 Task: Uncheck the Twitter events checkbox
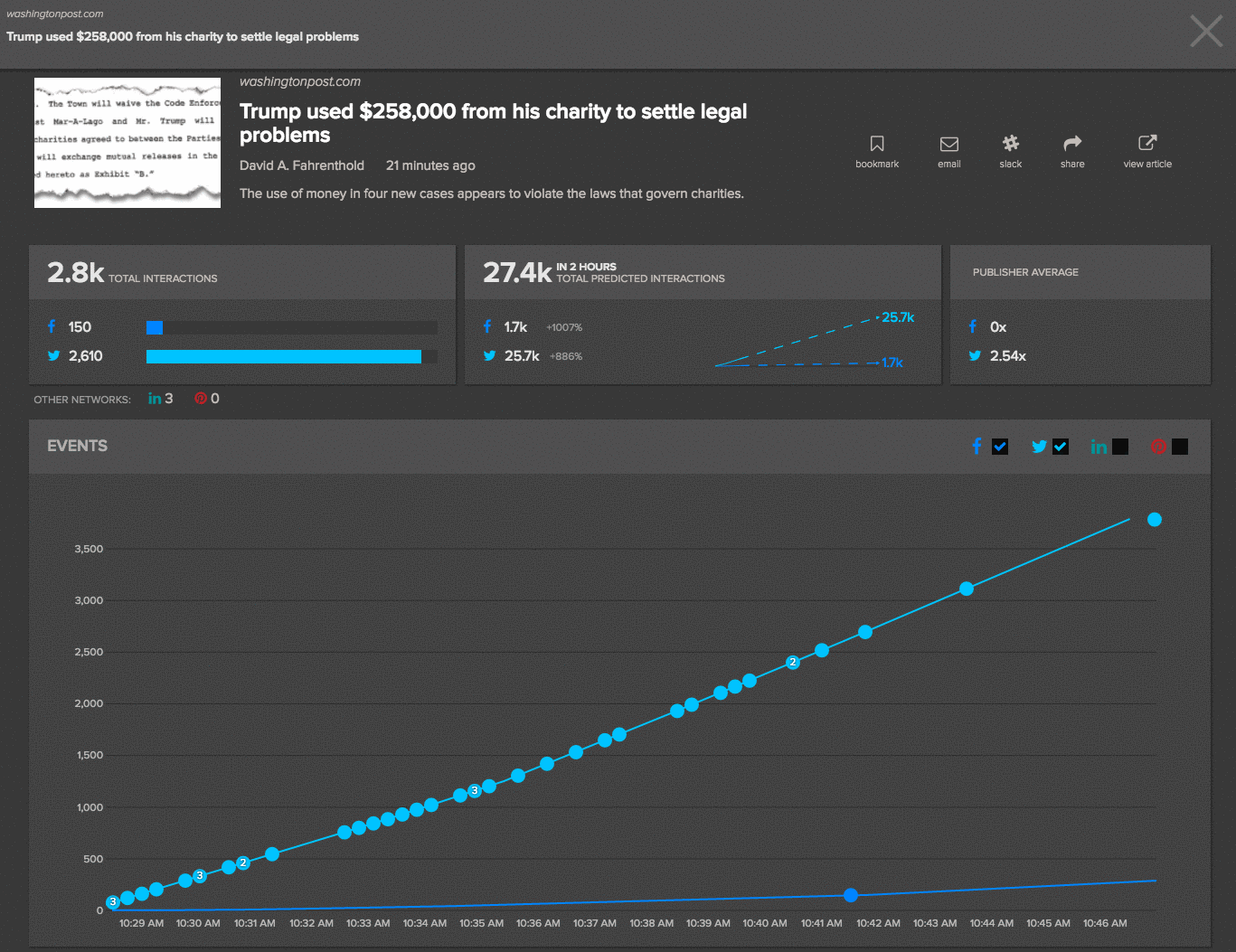point(1061,447)
